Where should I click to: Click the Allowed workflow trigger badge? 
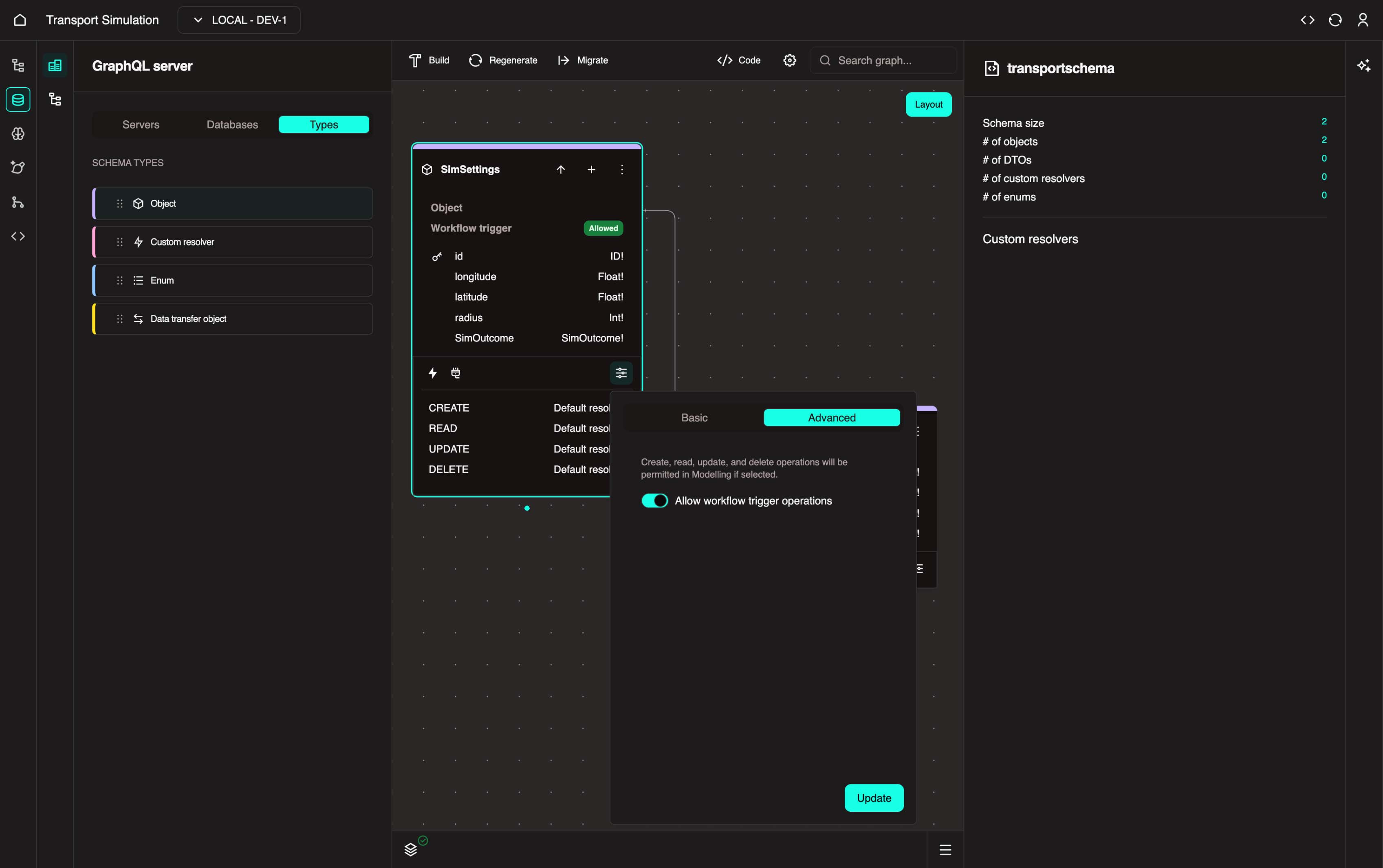point(603,228)
